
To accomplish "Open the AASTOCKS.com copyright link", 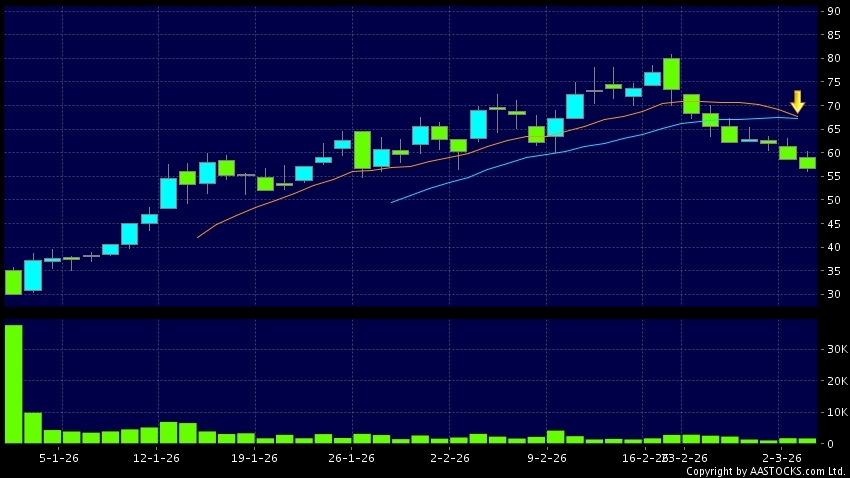I will point(766,471).
